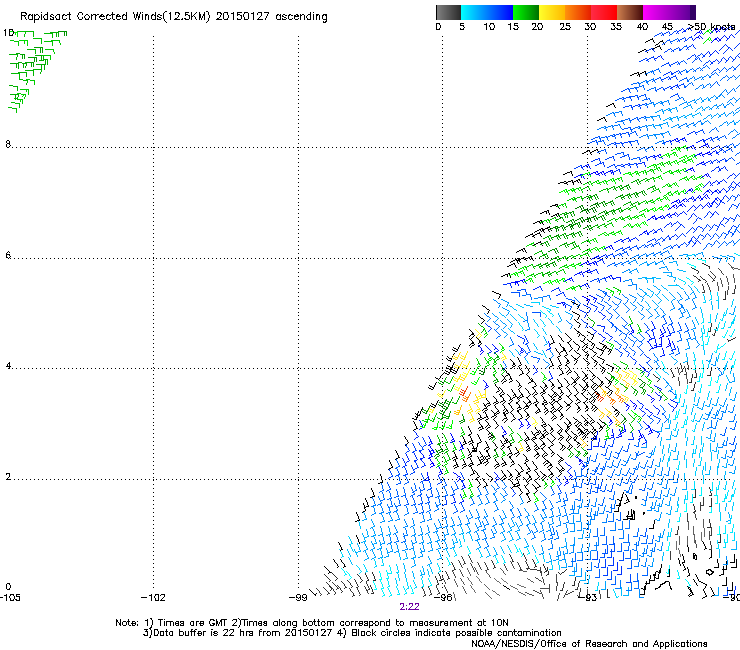Click the latitude 6 axis label
The image size is (740, 650).
coord(8,255)
